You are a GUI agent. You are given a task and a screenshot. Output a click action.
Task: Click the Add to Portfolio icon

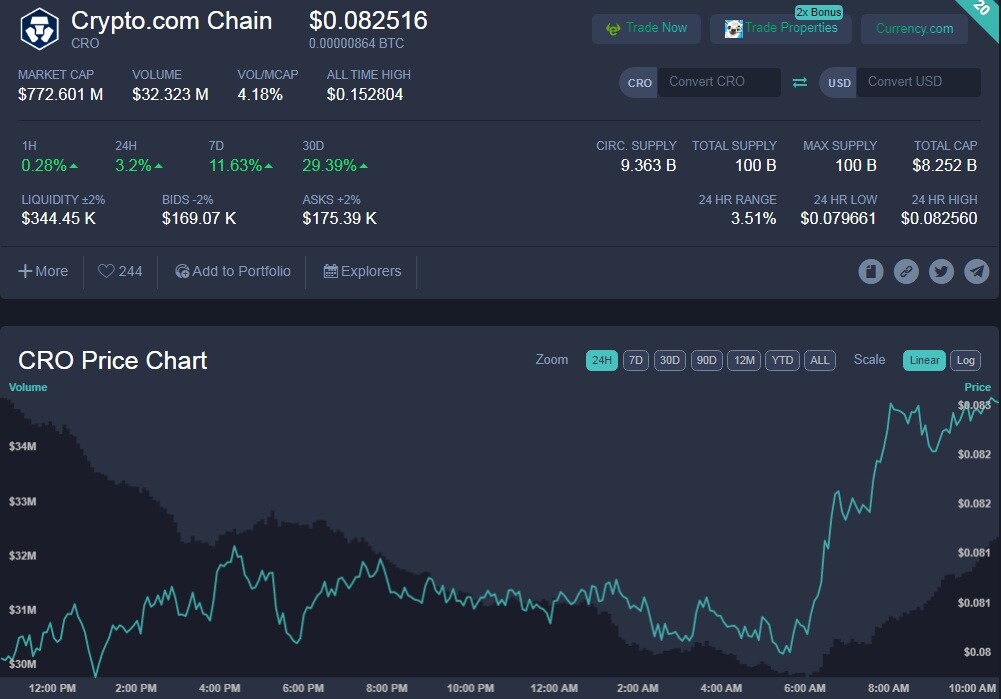tap(182, 271)
